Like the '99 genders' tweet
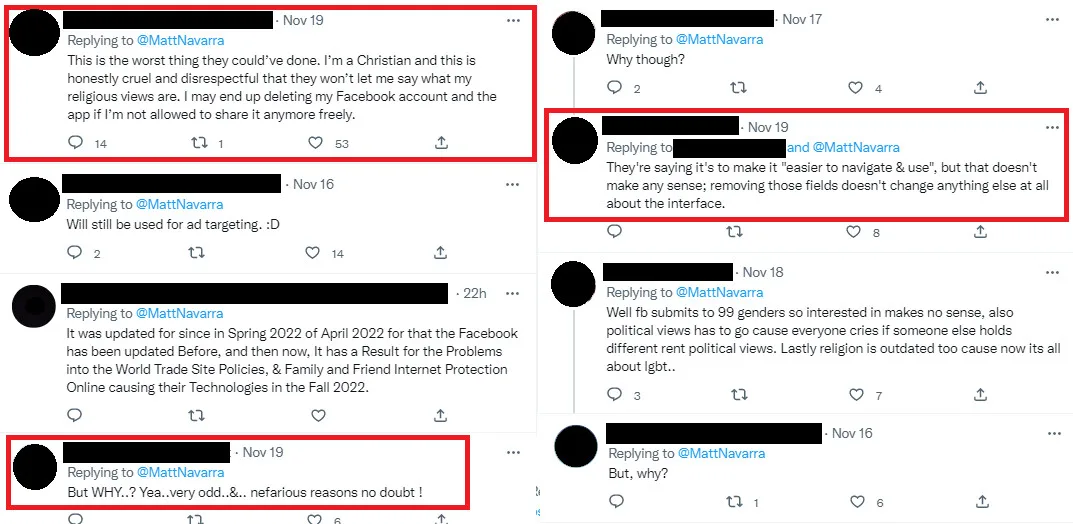The width and height of the screenshot is (1073, 524). tap(852, 395)
